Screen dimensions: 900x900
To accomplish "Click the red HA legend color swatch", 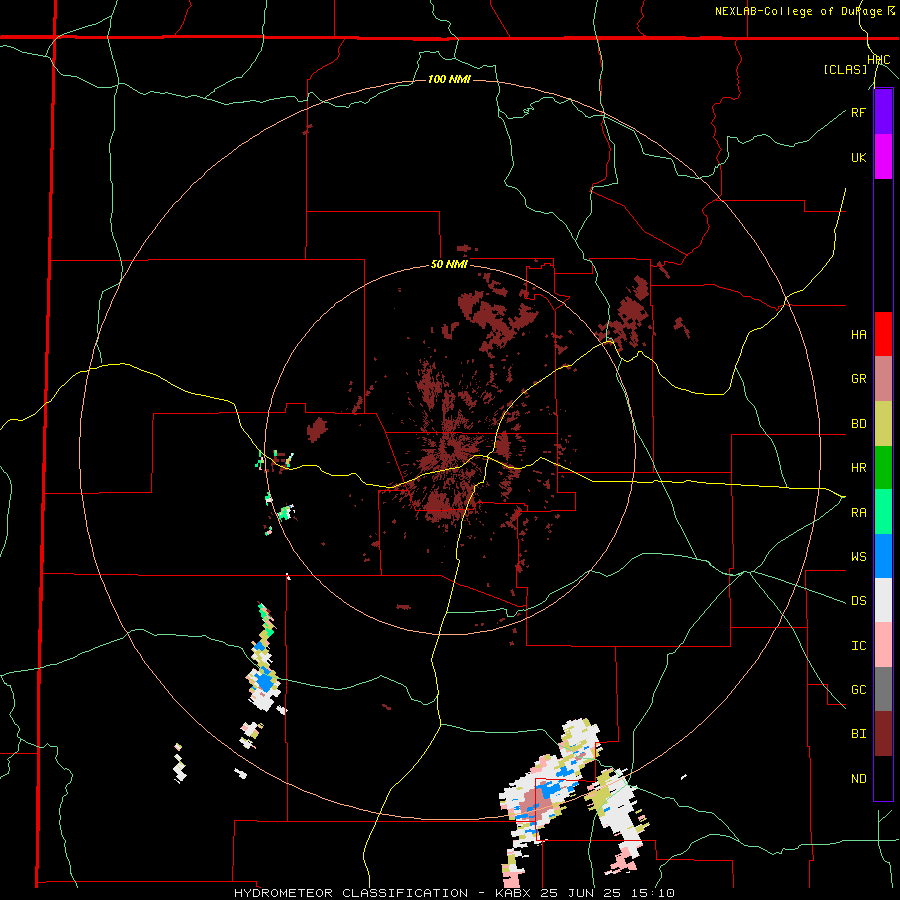I will coord(883,334).
